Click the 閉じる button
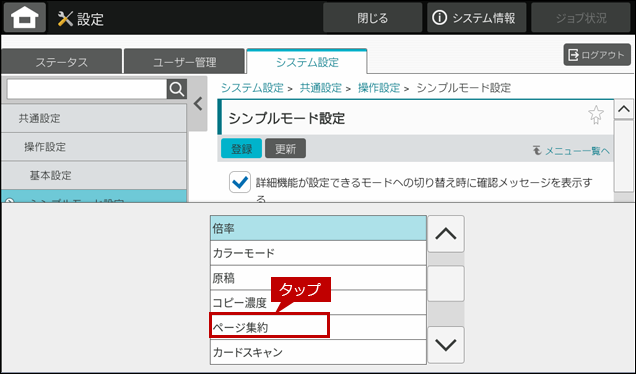This screenshot has height=374, width=636. click(x=372, y=18)
